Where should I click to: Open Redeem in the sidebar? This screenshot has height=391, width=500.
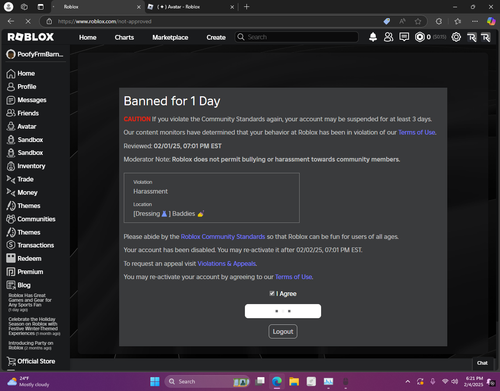[24, 258]
